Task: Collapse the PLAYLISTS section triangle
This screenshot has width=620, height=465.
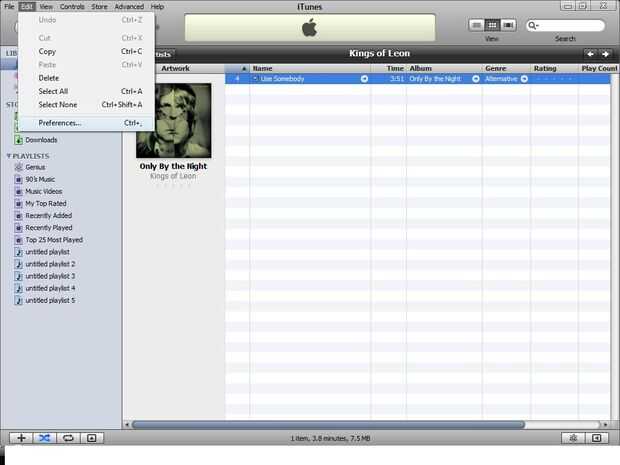Action: point(9,156)
